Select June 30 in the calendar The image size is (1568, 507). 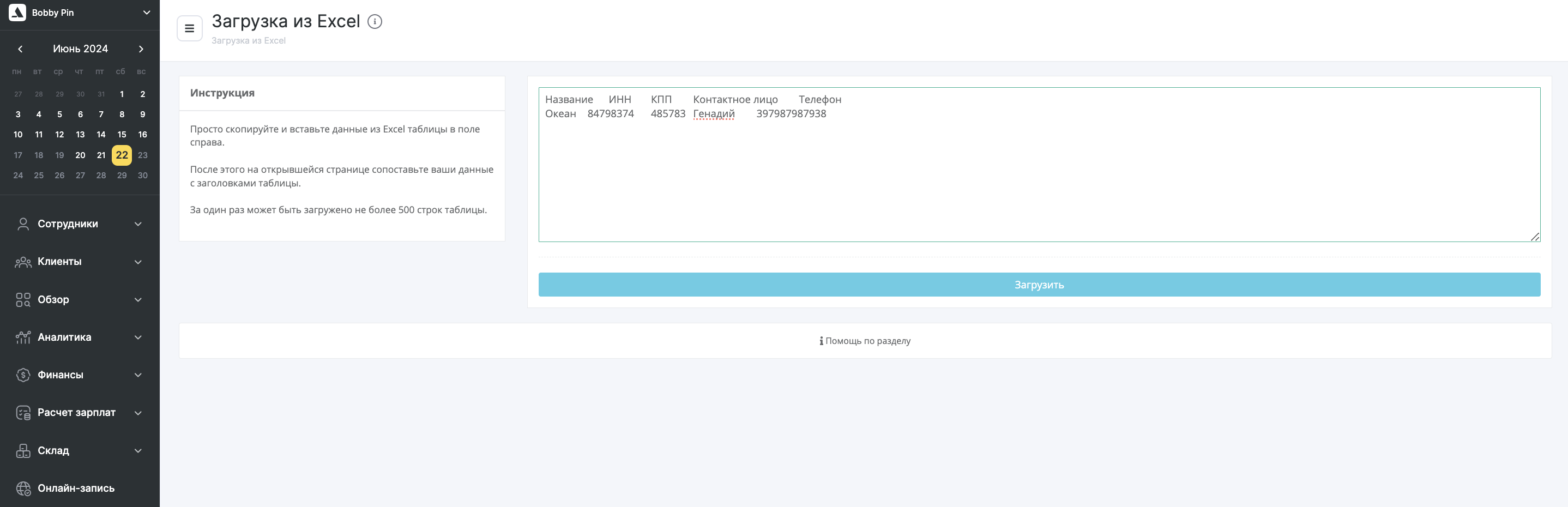click(x=142, y=176)
